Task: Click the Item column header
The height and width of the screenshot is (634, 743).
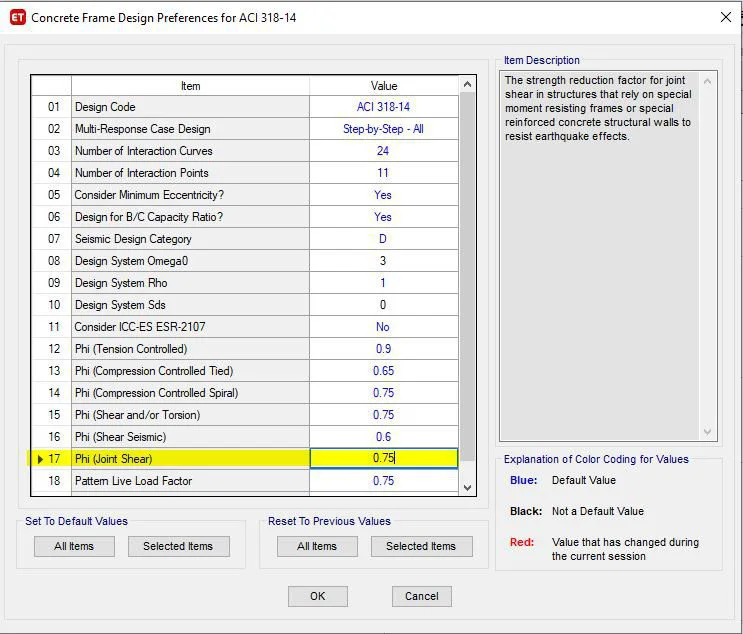Action: pos(190,86)
